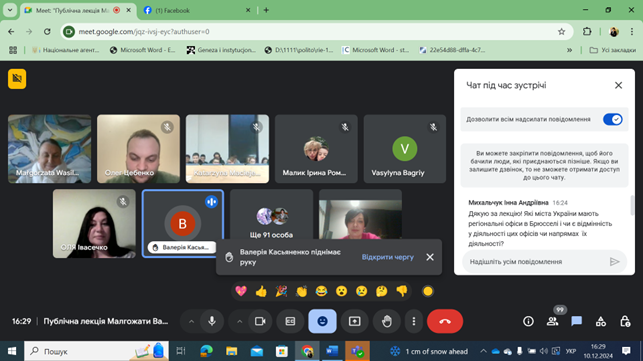Viewport: 643px width, 361px height.
Task: Open more options three-dot menu
Action: [x=414, y=321]
